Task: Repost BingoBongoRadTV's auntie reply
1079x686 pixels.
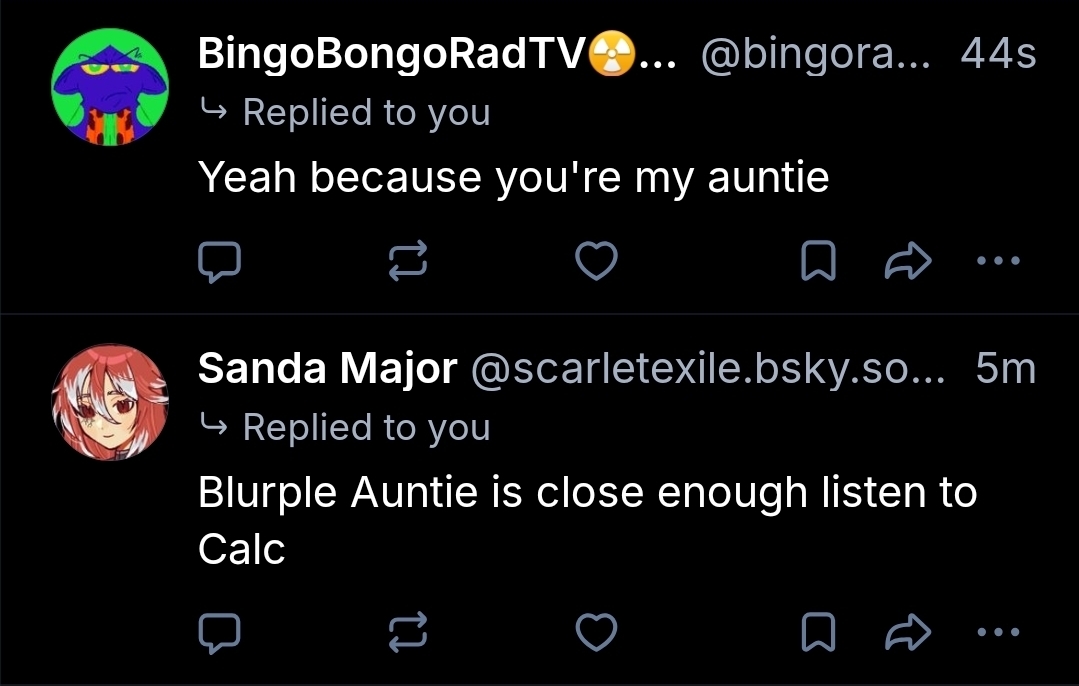Action: (x=407, y=262)
